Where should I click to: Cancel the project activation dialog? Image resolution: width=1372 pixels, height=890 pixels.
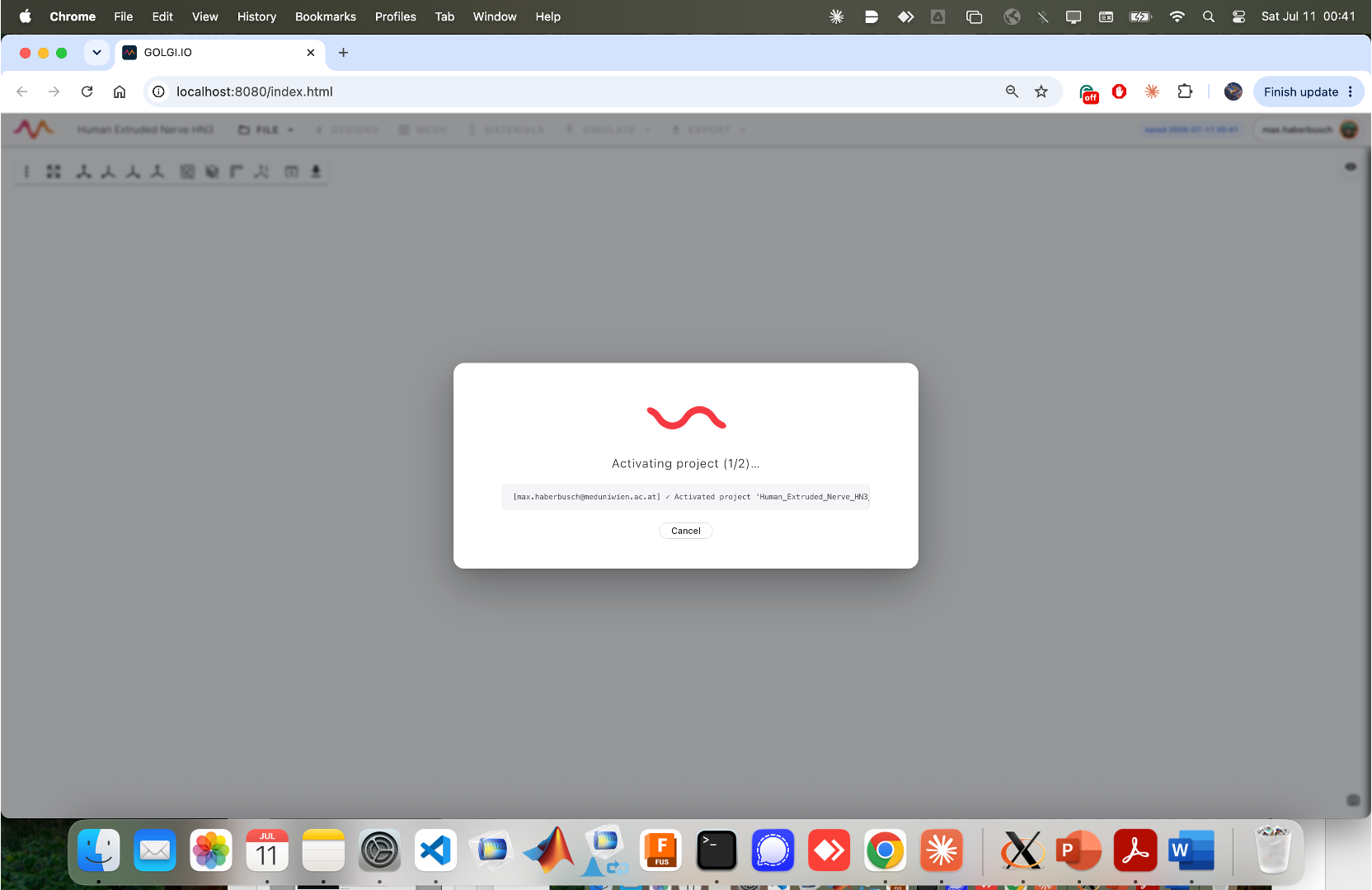(685, 531)
